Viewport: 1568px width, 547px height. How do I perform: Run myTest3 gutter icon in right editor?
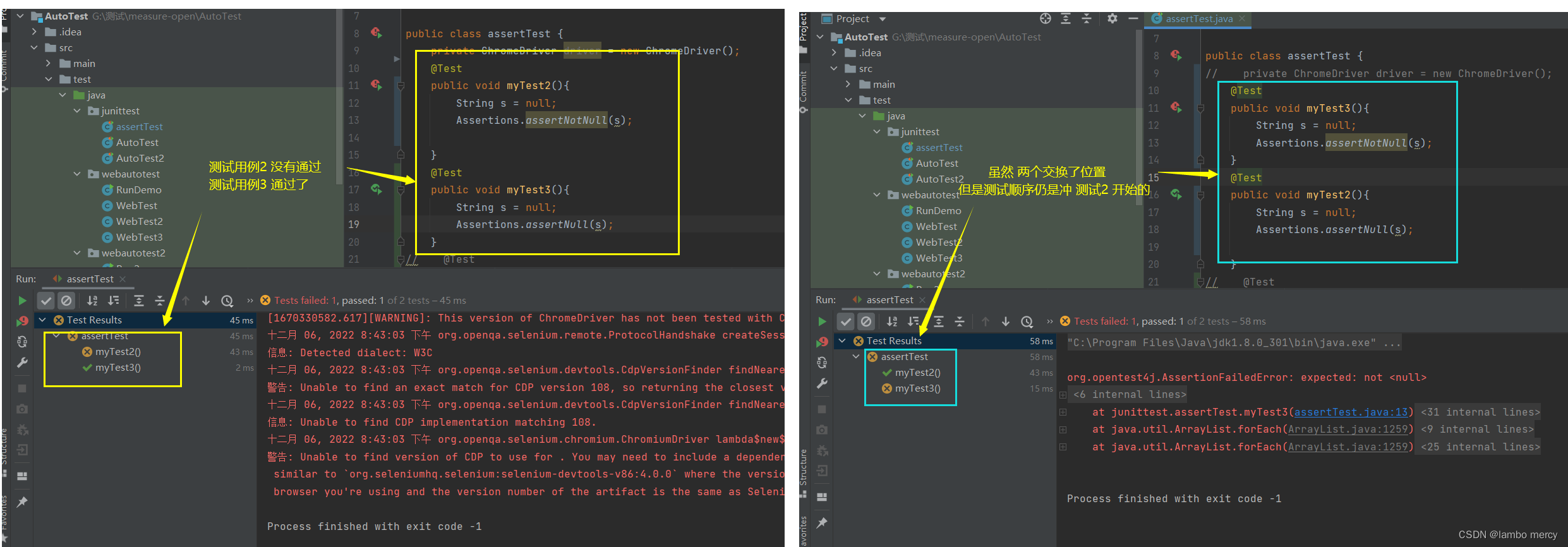(x=1176, y=107)
